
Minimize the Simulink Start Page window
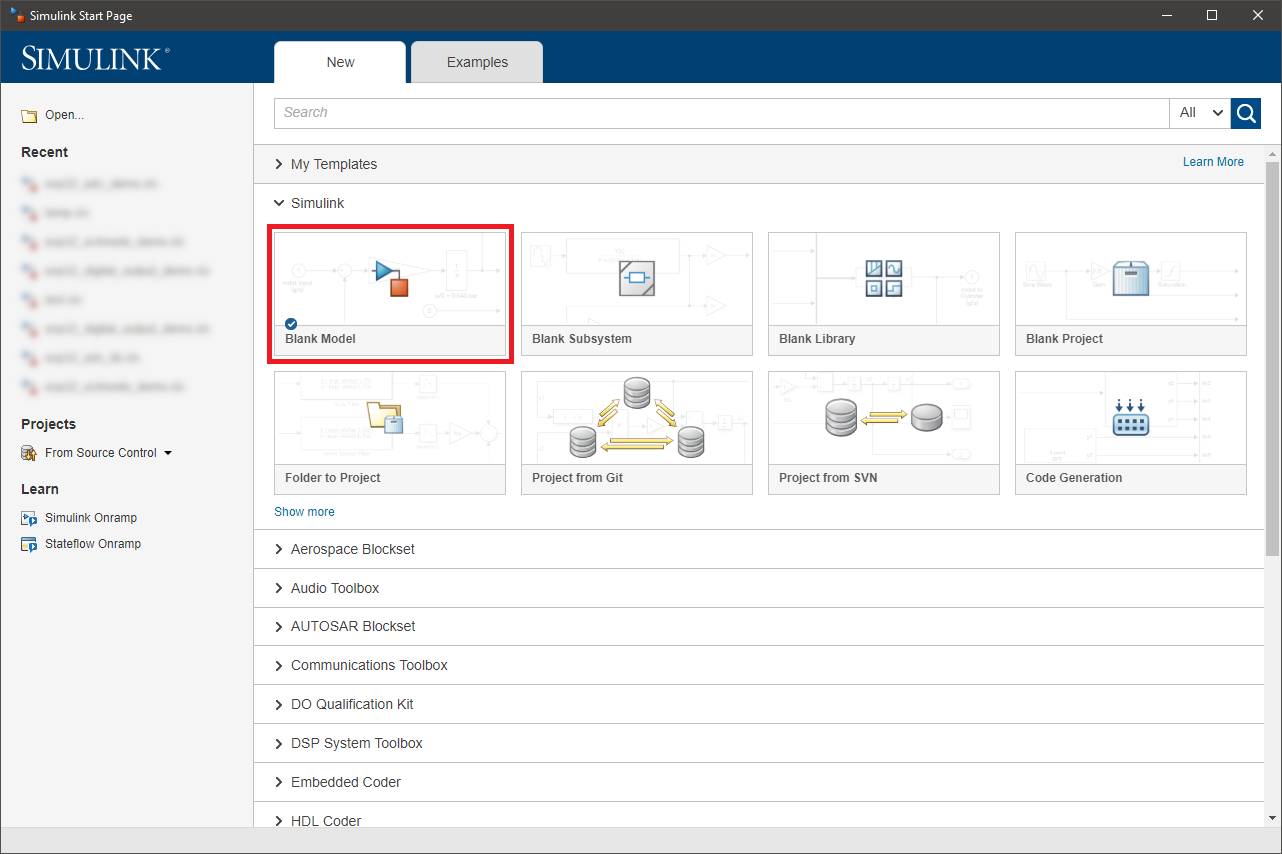point(1166,15)
